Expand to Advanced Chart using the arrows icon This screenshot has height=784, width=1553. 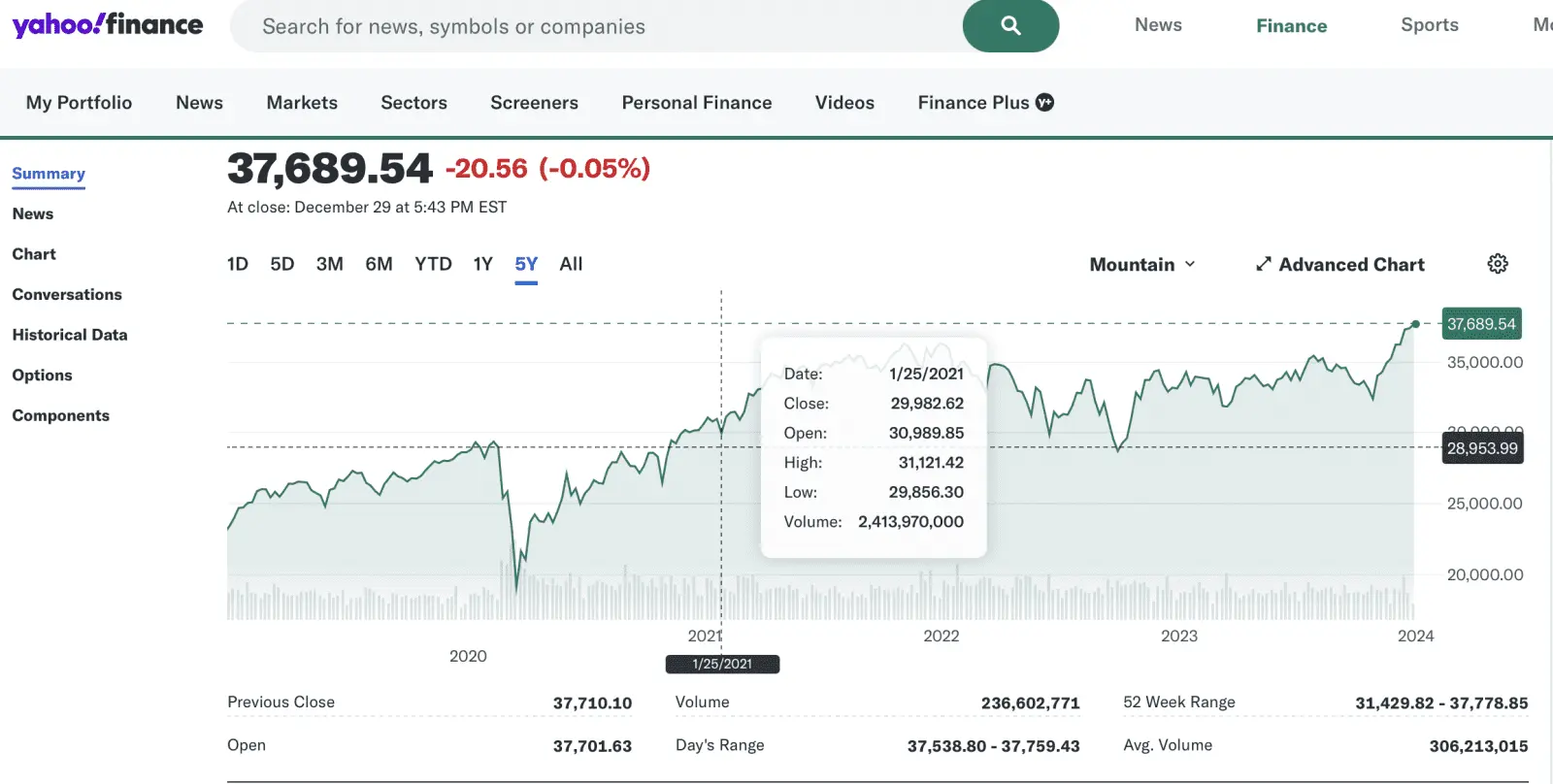[1263, 263]
